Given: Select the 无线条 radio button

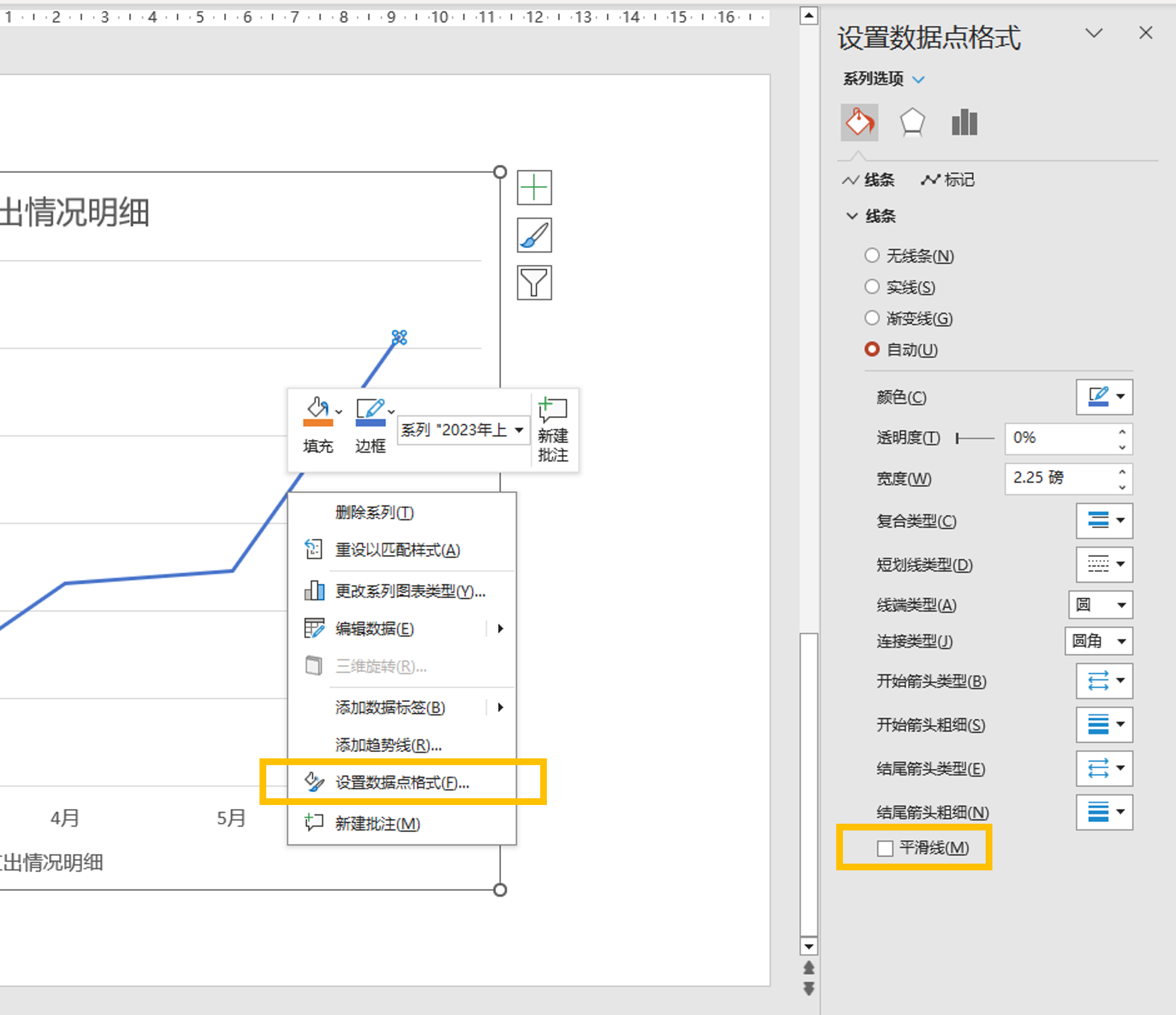Looking at the screenshot, I should (872, 256).
